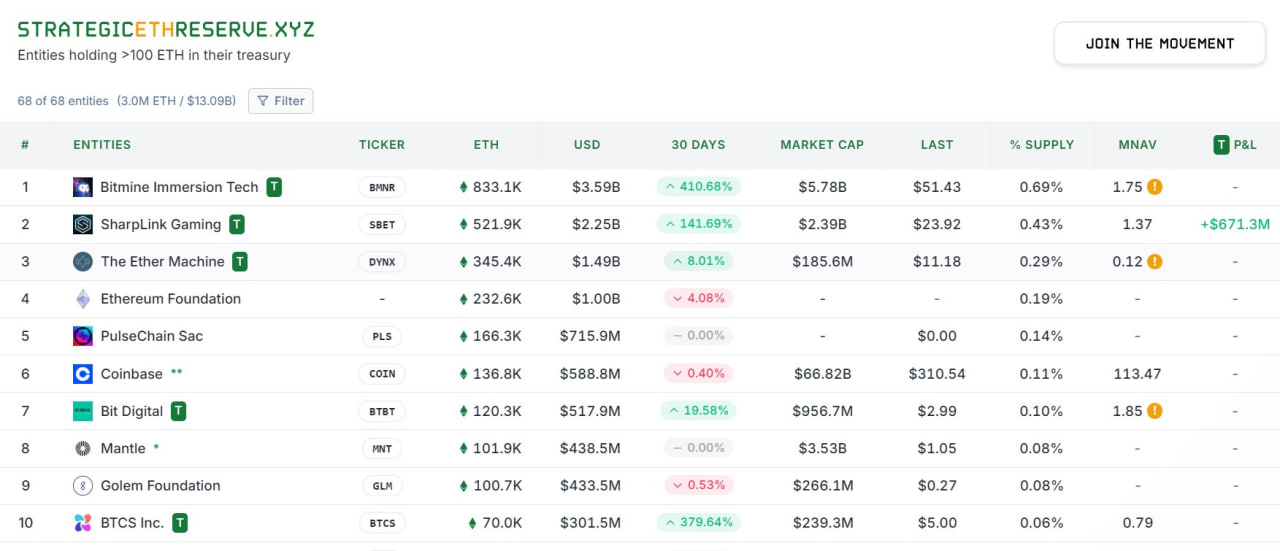
Task: Click the SharpLink Gaming logo icon
Action: click(83, 225)
